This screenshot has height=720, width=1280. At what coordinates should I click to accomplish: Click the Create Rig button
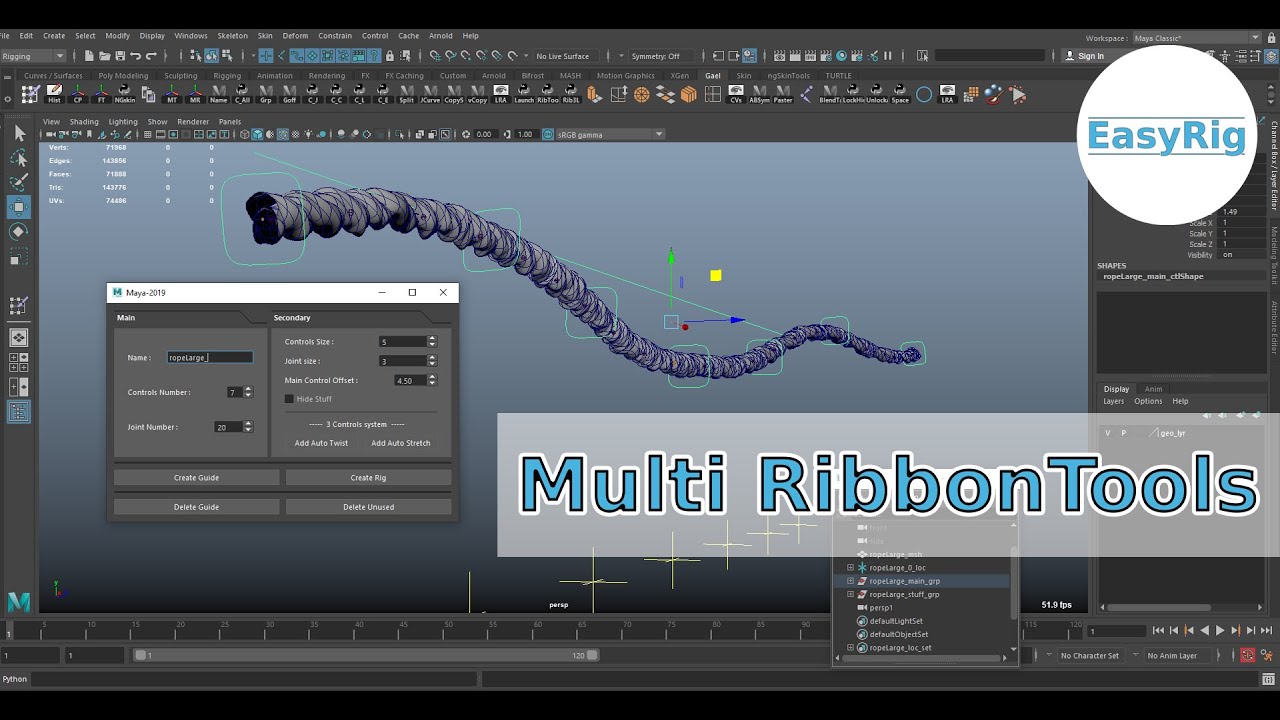pos(368,478)
